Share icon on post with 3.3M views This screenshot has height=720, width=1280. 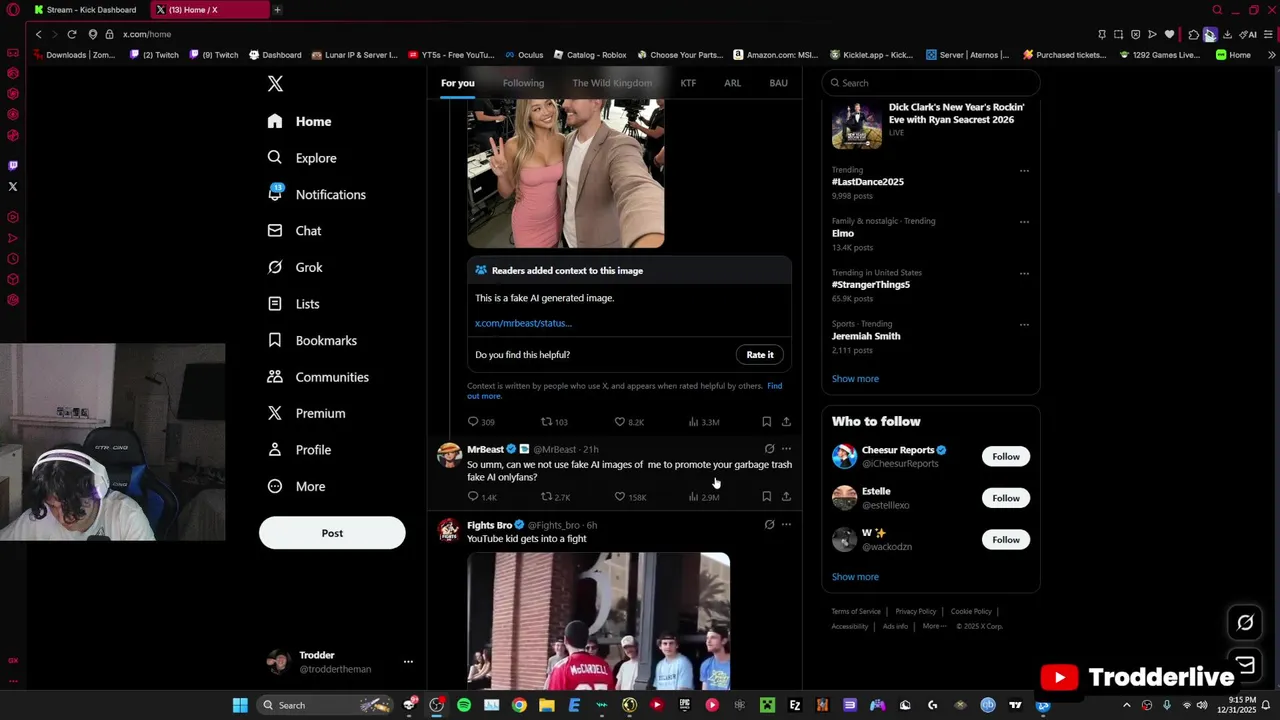786,422
